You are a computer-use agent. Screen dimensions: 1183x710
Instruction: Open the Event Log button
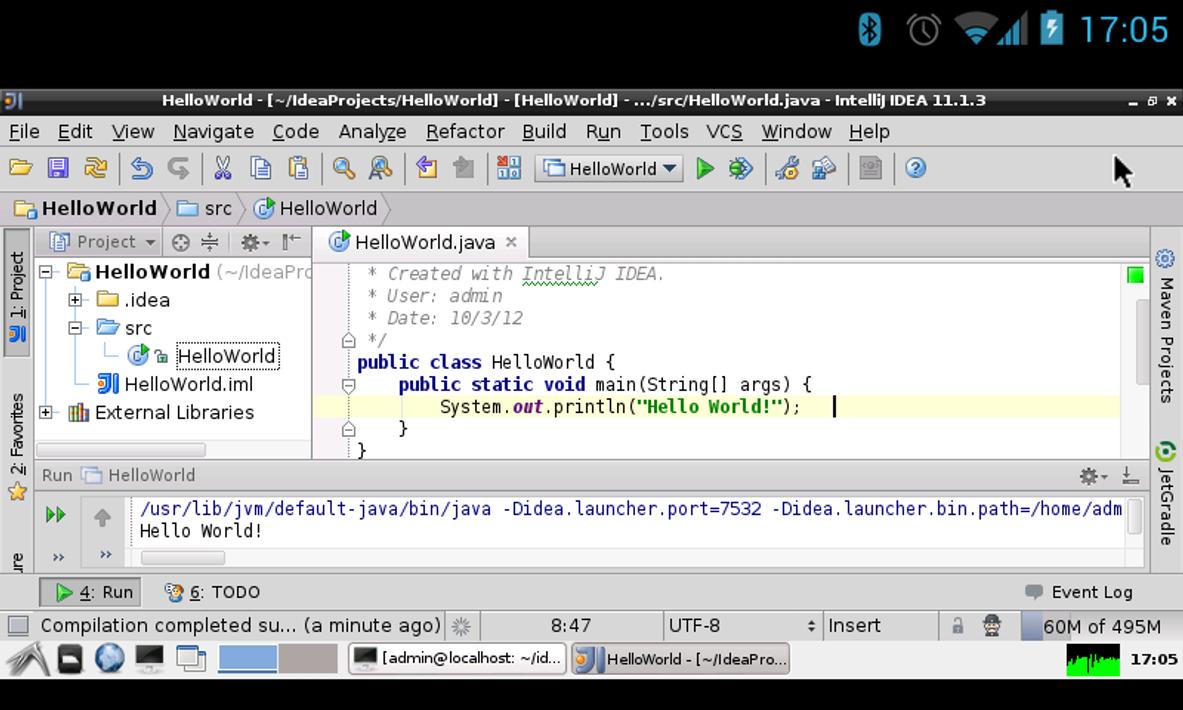click(x=1079, y=592)
